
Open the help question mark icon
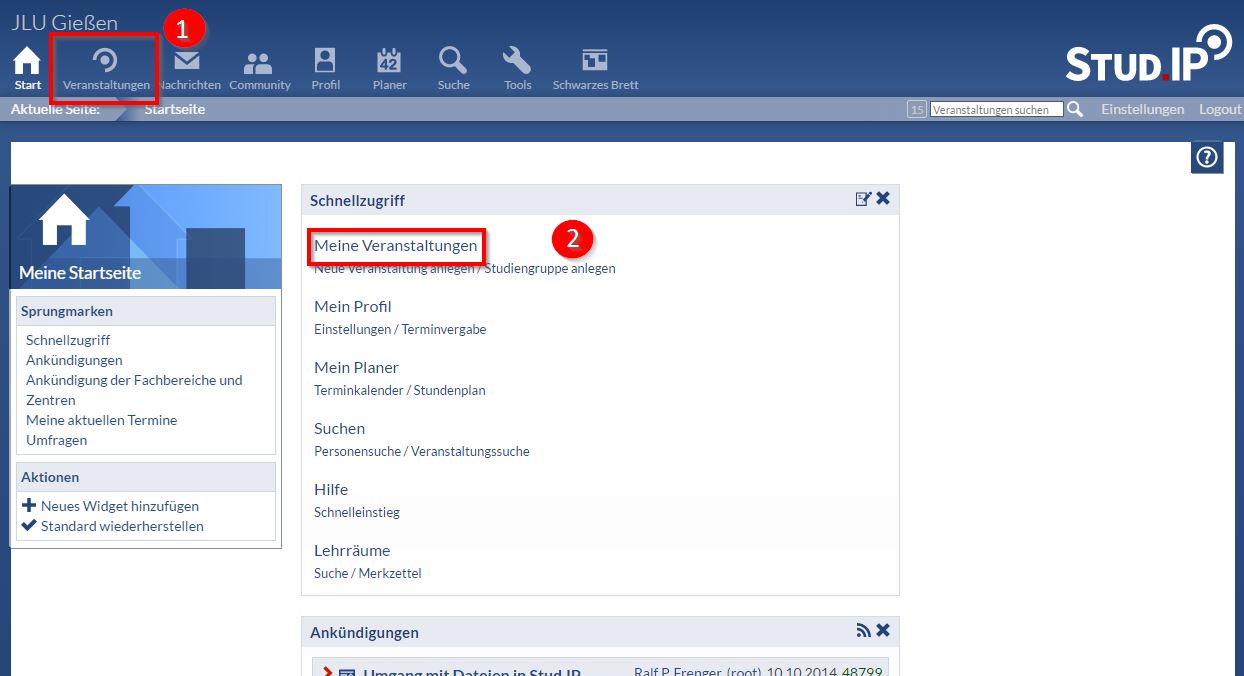1208,157
